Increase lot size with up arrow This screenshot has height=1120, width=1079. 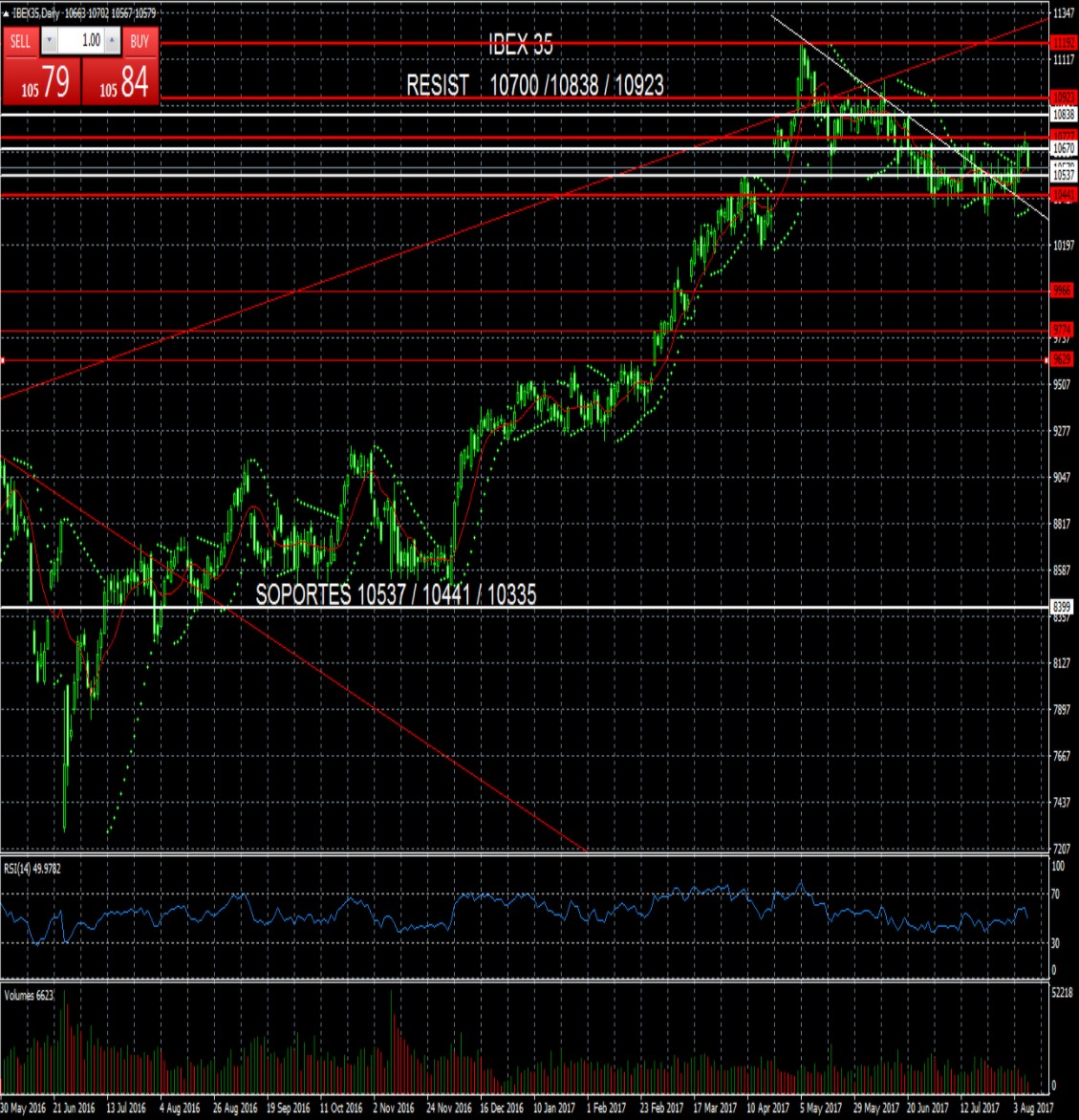[x=112, y=40]
